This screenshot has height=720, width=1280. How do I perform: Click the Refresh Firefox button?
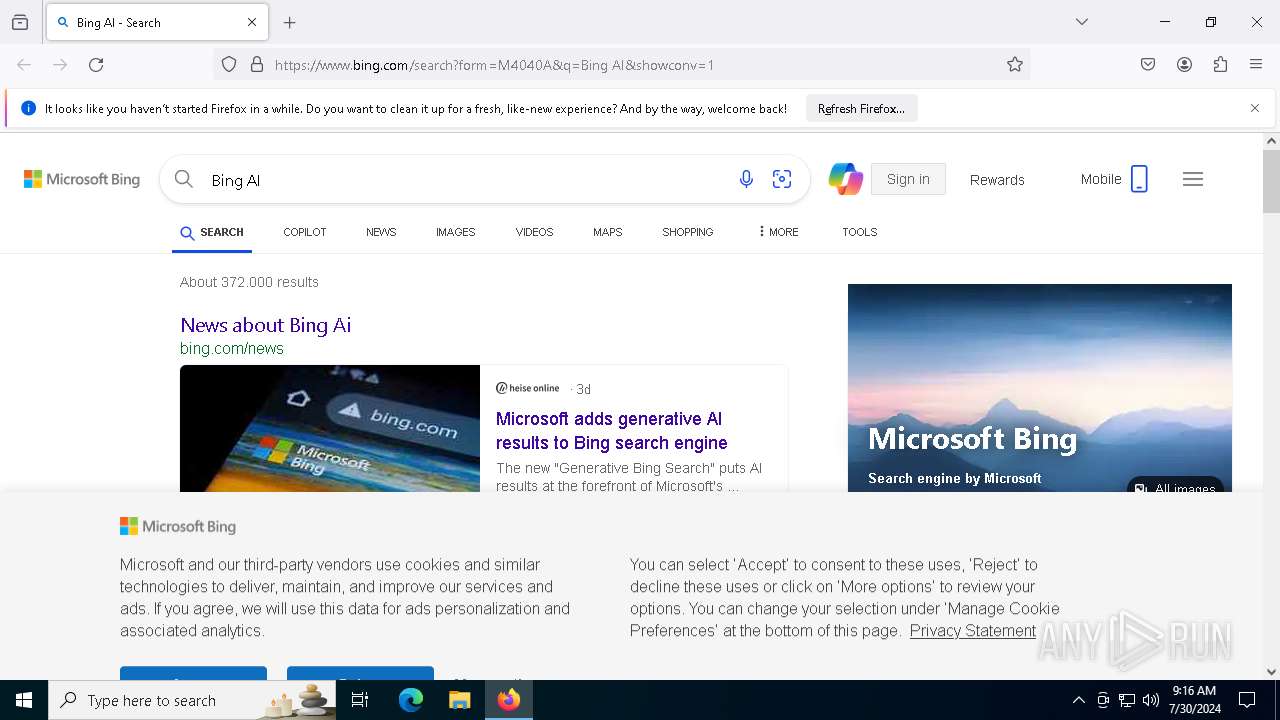tap(861, 108)
